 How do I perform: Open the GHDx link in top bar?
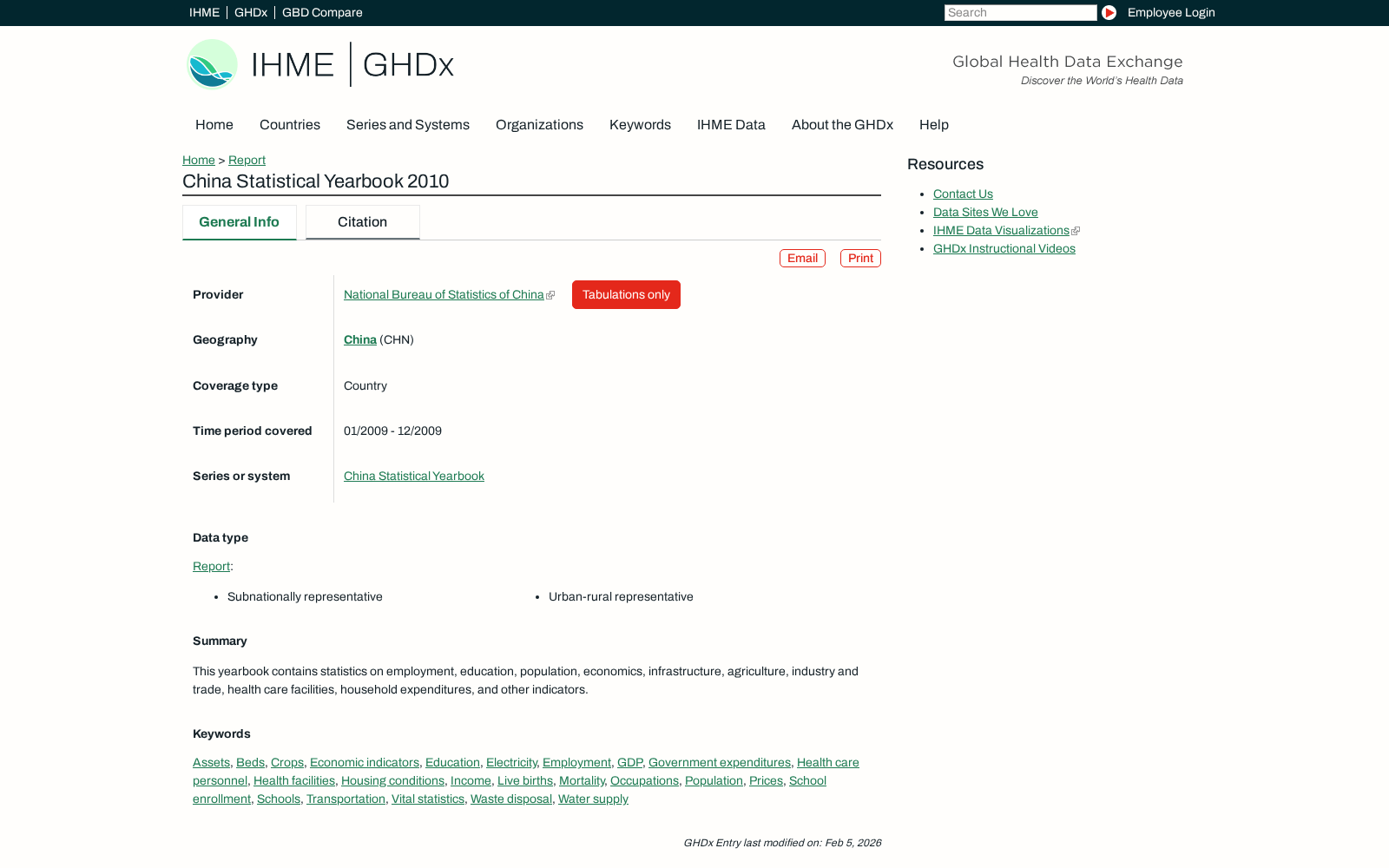(251, 12)
